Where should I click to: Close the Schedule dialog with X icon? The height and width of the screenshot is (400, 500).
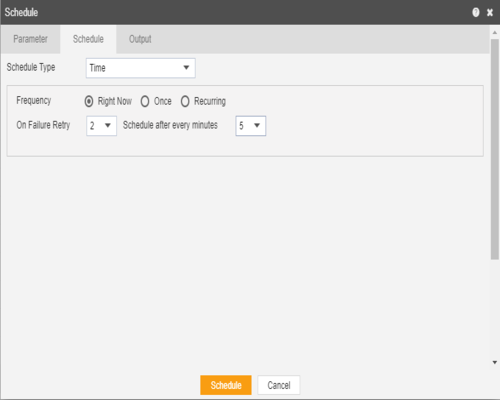click(x=490, y=13)
